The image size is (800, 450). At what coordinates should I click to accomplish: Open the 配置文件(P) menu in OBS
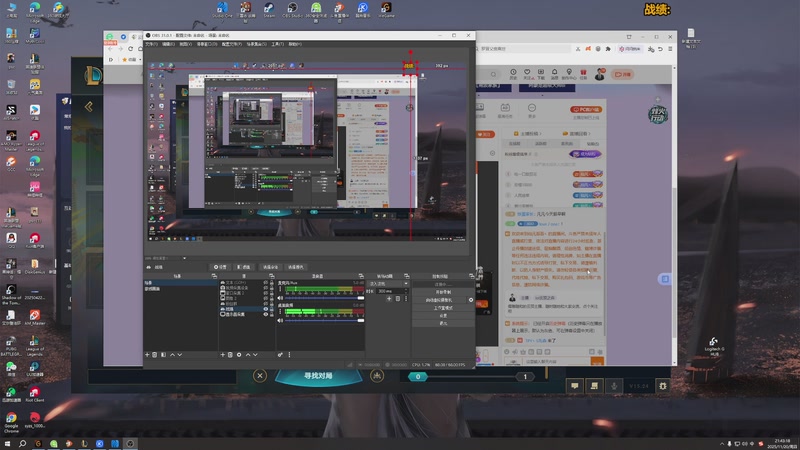click(x=232, y=44)
